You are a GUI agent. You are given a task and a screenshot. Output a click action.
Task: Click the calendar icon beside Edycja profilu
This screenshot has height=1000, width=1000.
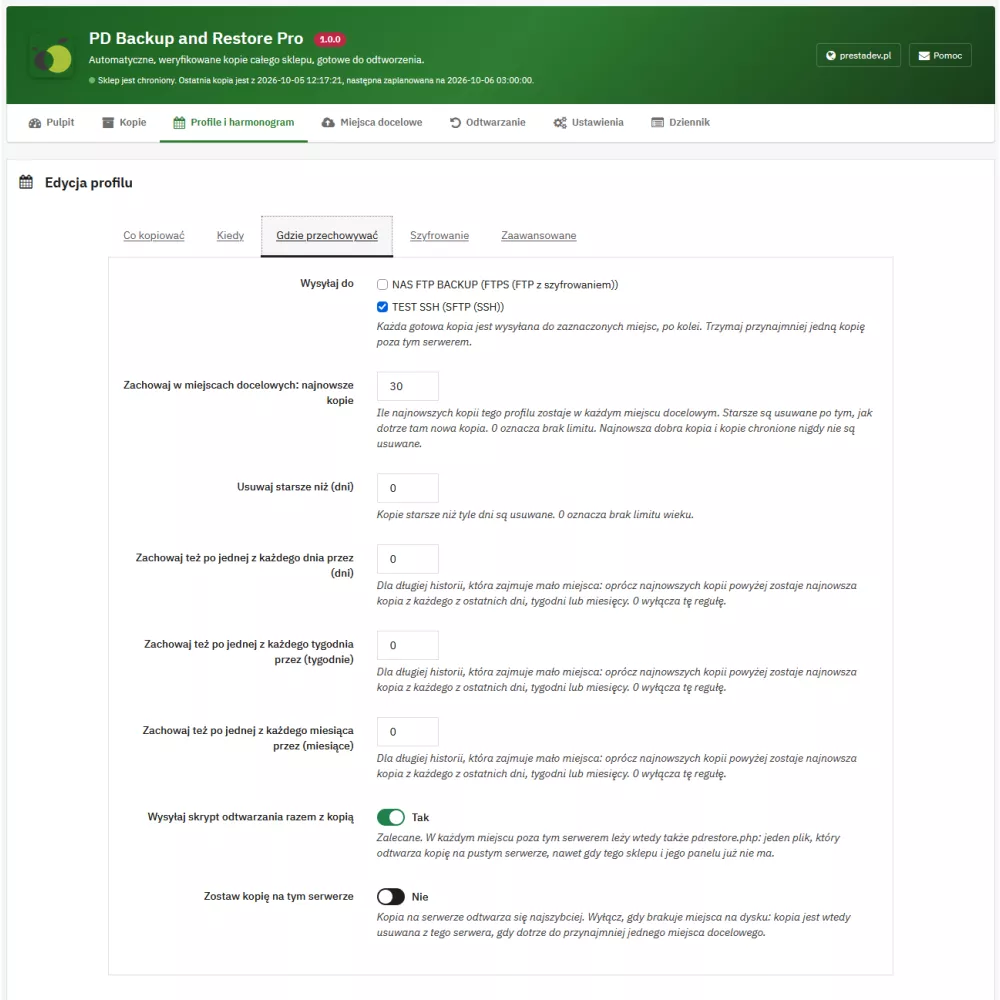(x=26, y=182)
